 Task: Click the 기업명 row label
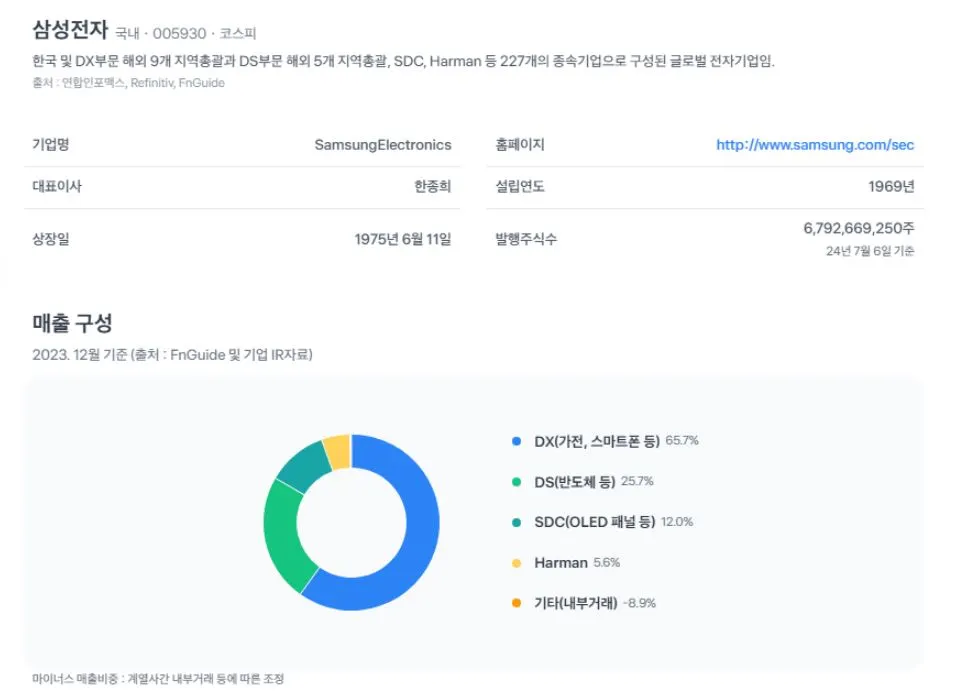51,145
